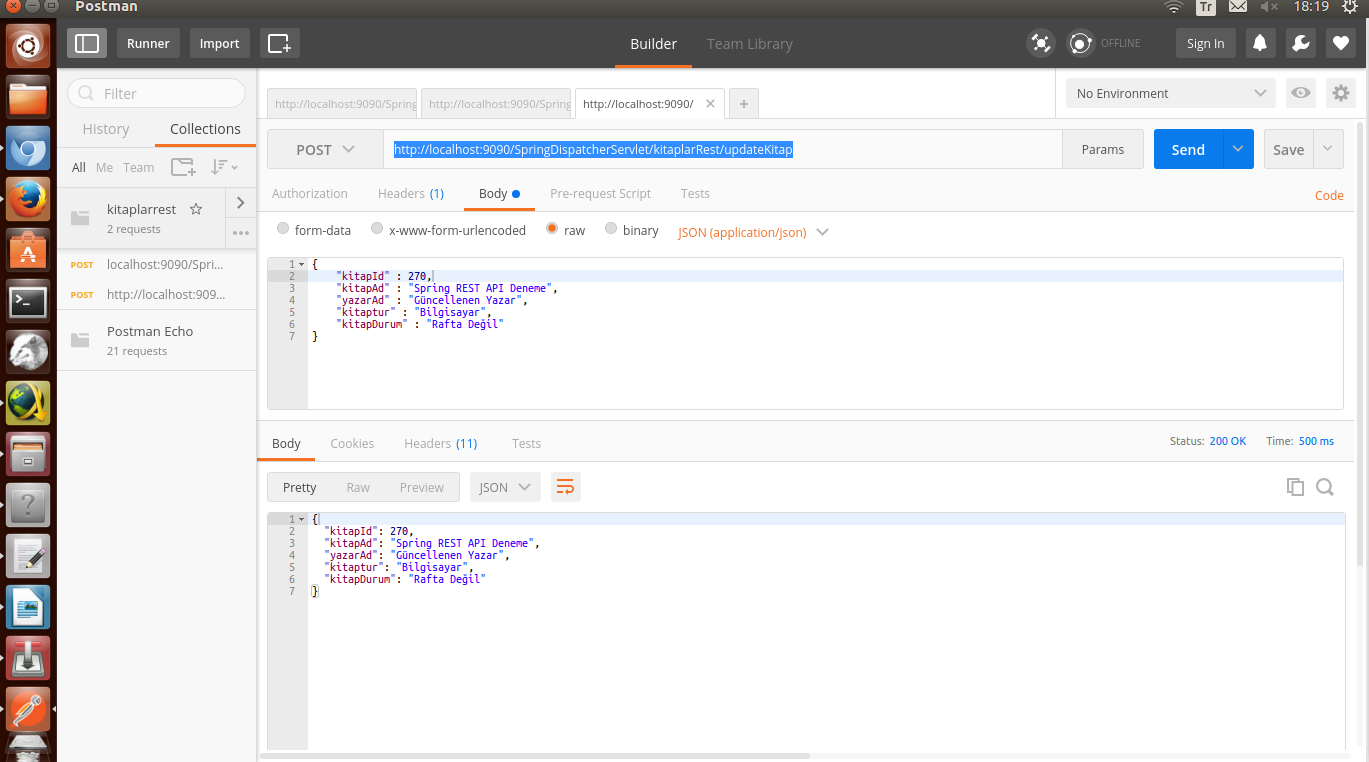Switch to Team Library tab
1369x762 pixels.
(749, 44)
